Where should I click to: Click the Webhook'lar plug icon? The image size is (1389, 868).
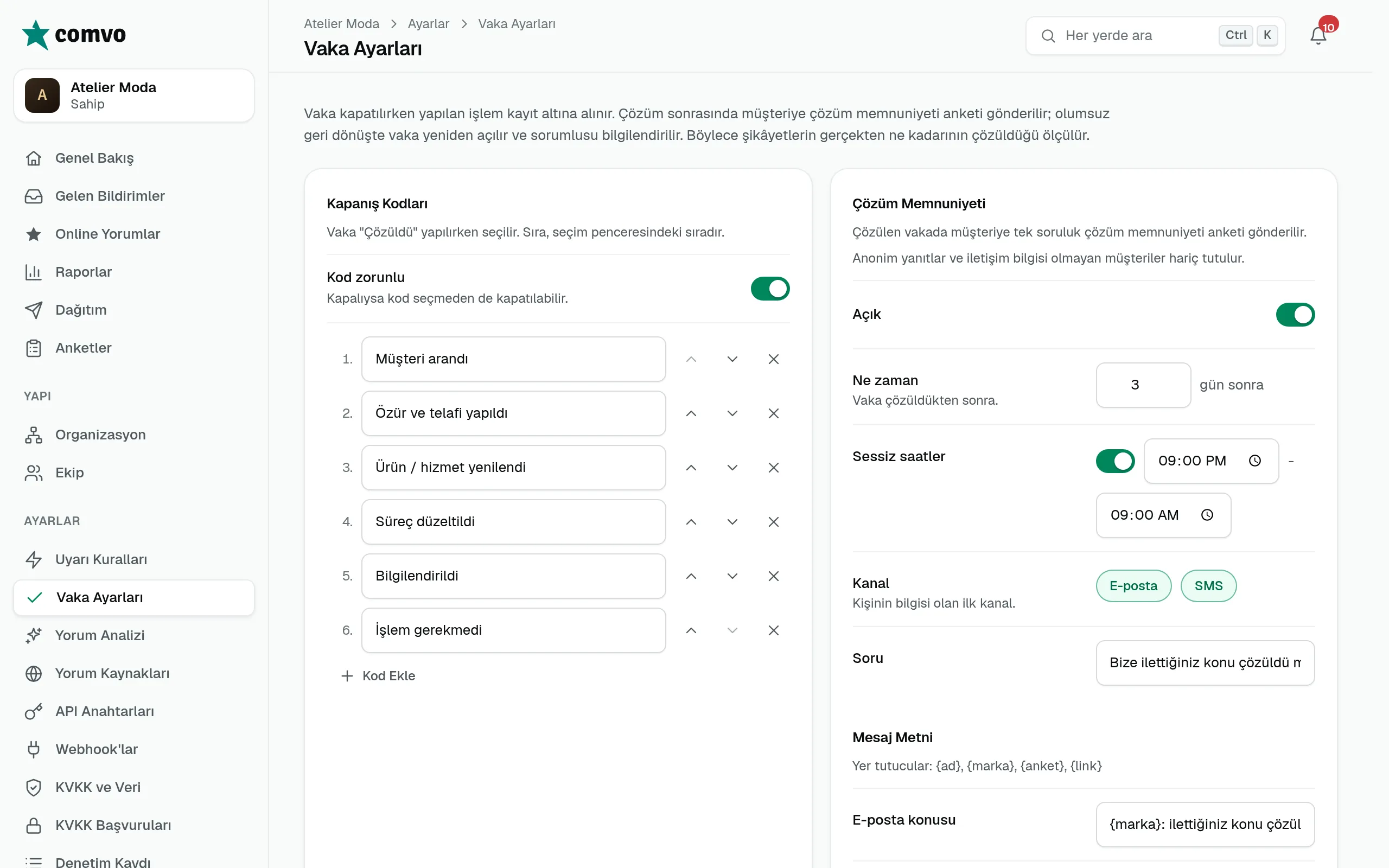click(34, 749)
